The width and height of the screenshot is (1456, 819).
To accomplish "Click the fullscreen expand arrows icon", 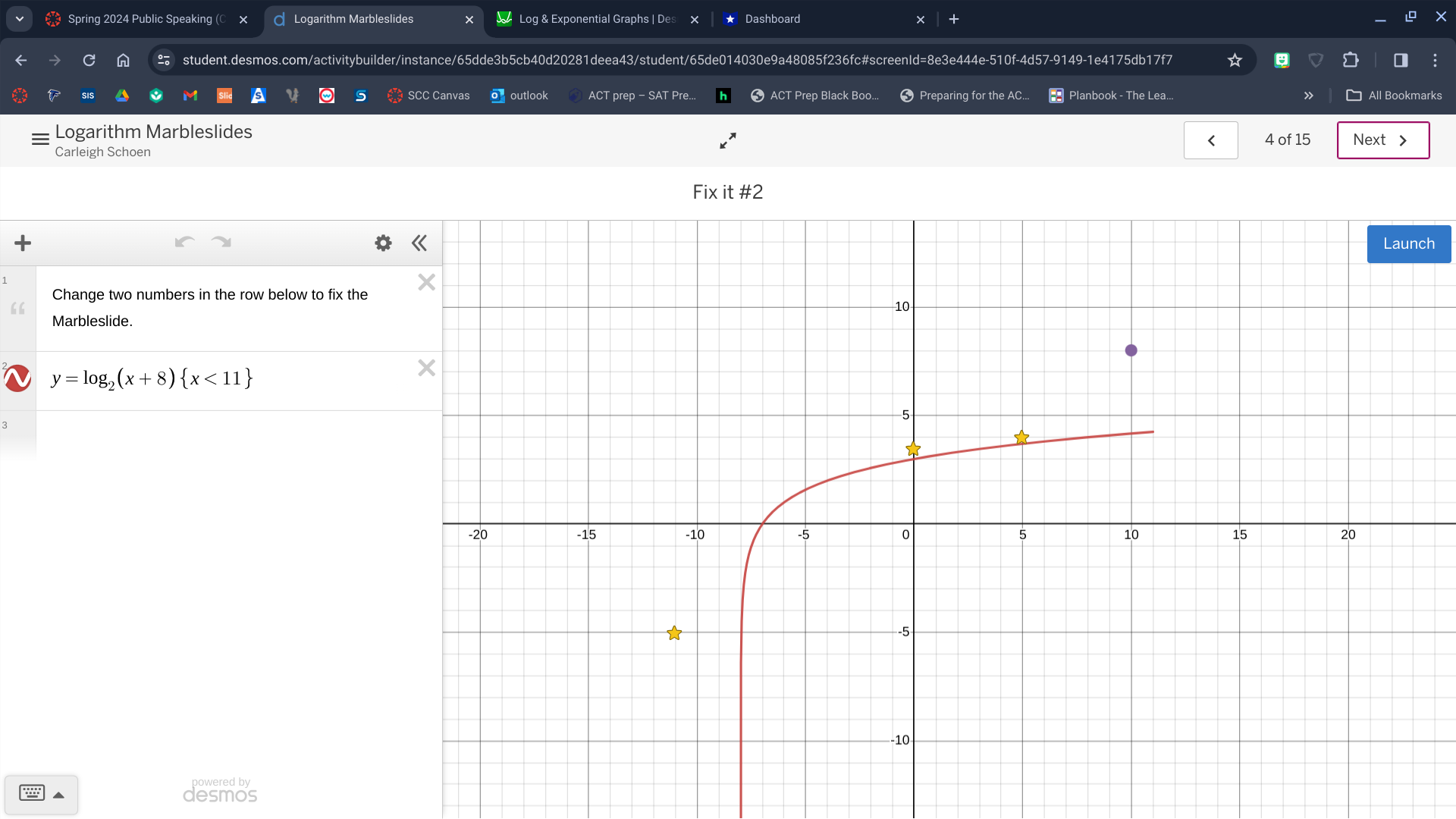I will click(x=727, y=141).
